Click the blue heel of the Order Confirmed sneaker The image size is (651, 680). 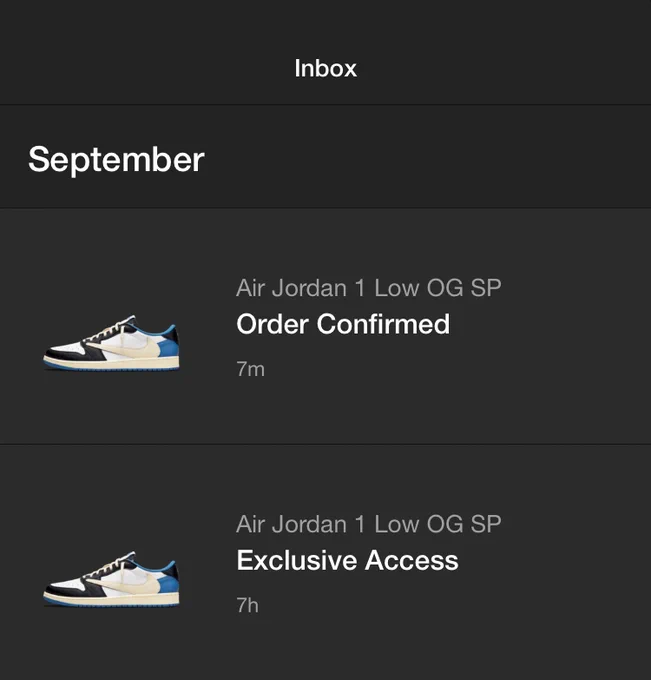click(168, 345)
